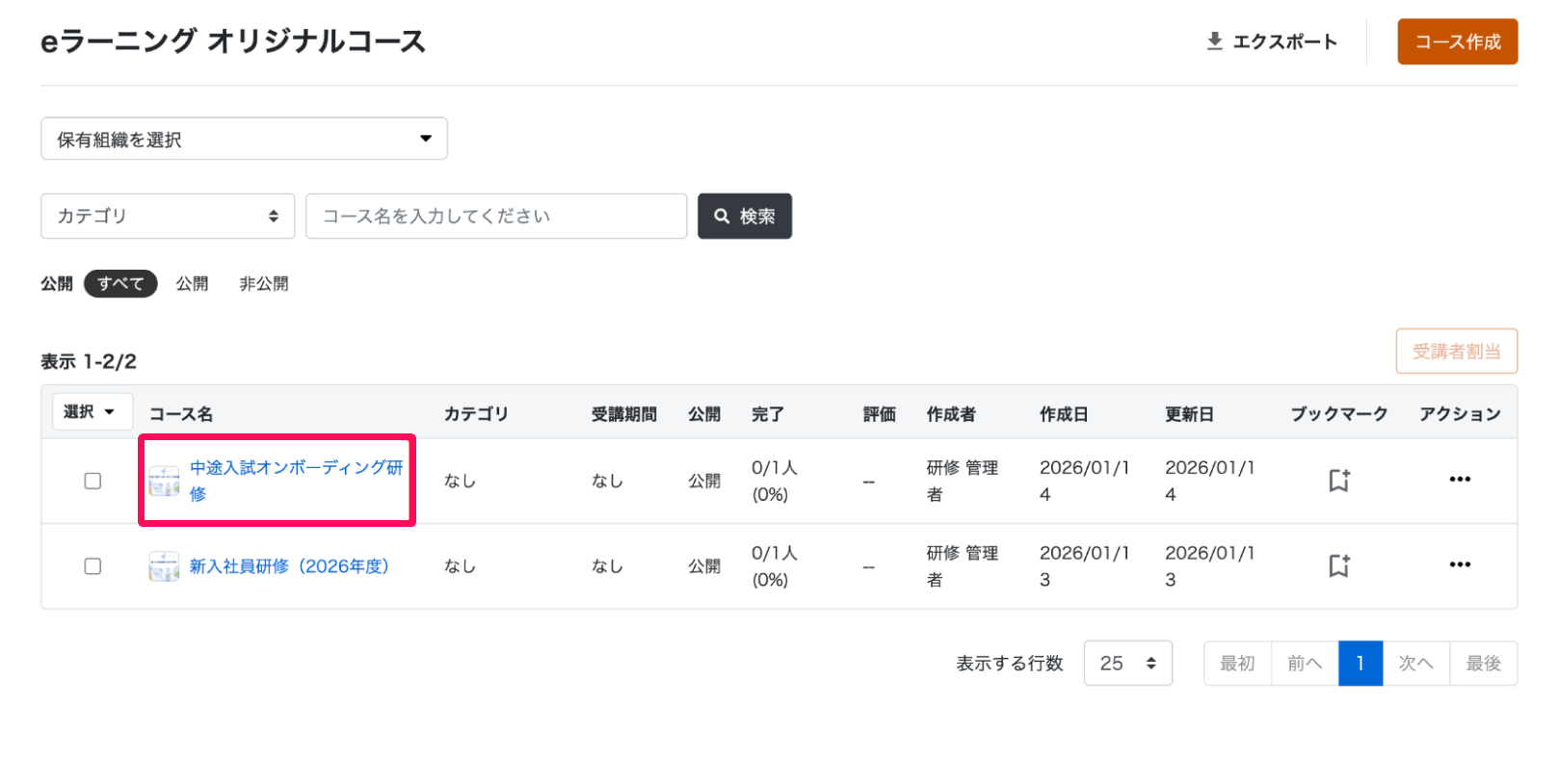Screen dimensions: 1558x784
Task: Click the エクスポート download button
Action: click(x=1272, y=41)
